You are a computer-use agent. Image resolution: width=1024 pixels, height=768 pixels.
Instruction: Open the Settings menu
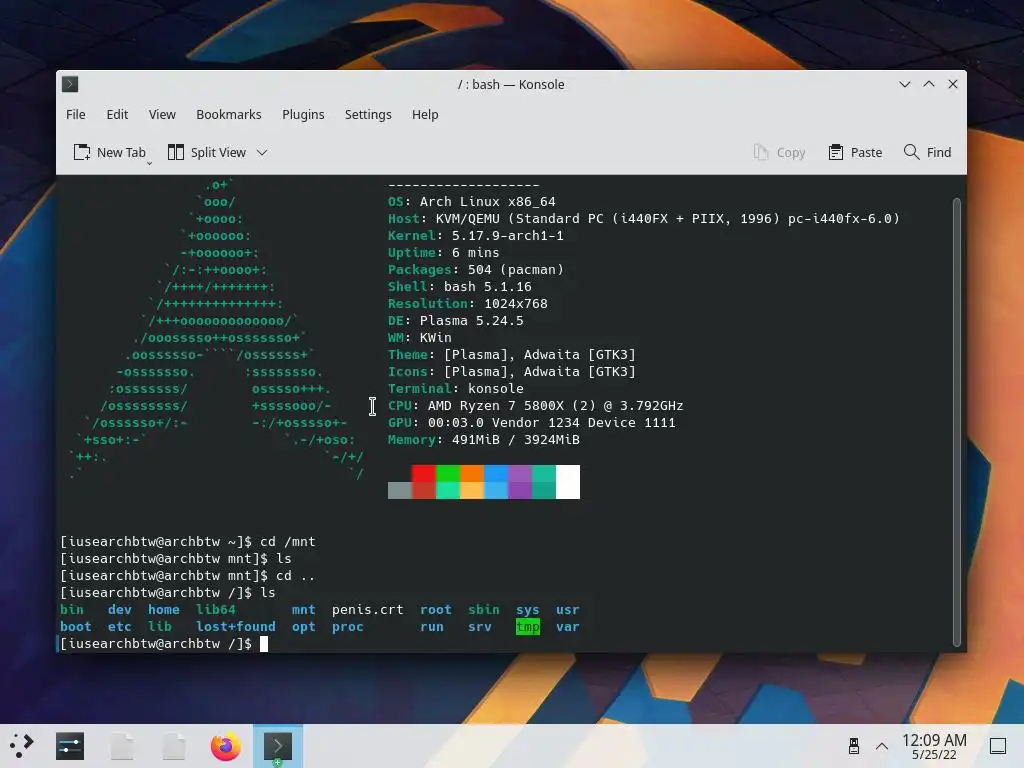[x=368, y=114]
